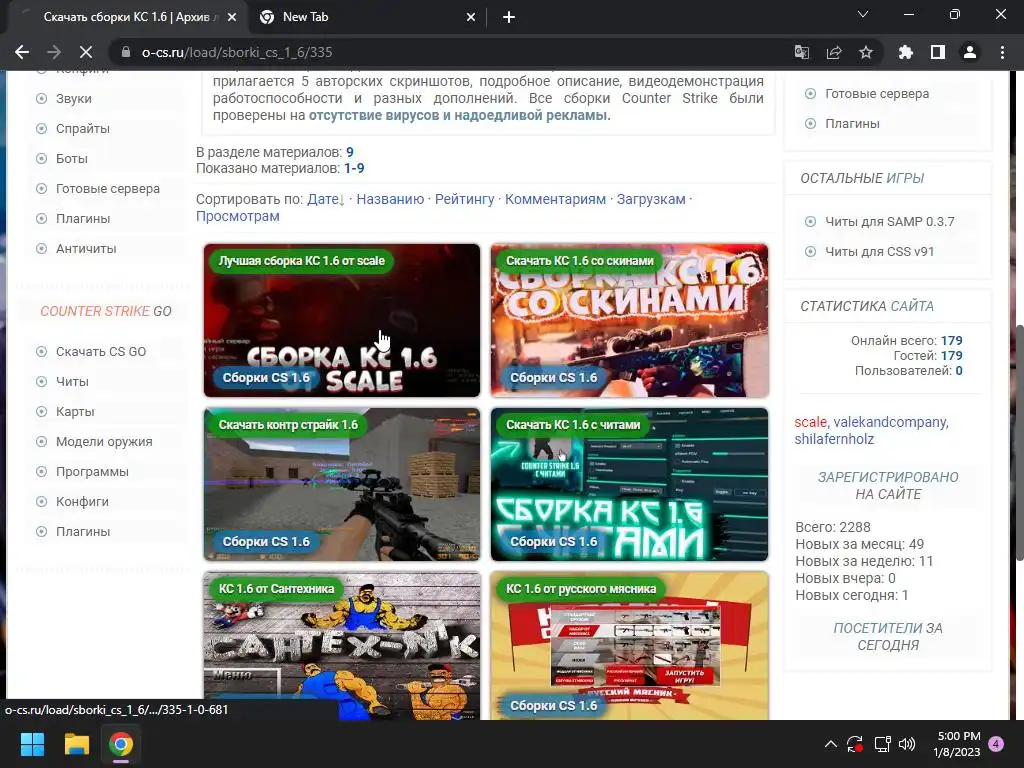
Task: Bookmark this tab with the star
Action: click(866, 52)
